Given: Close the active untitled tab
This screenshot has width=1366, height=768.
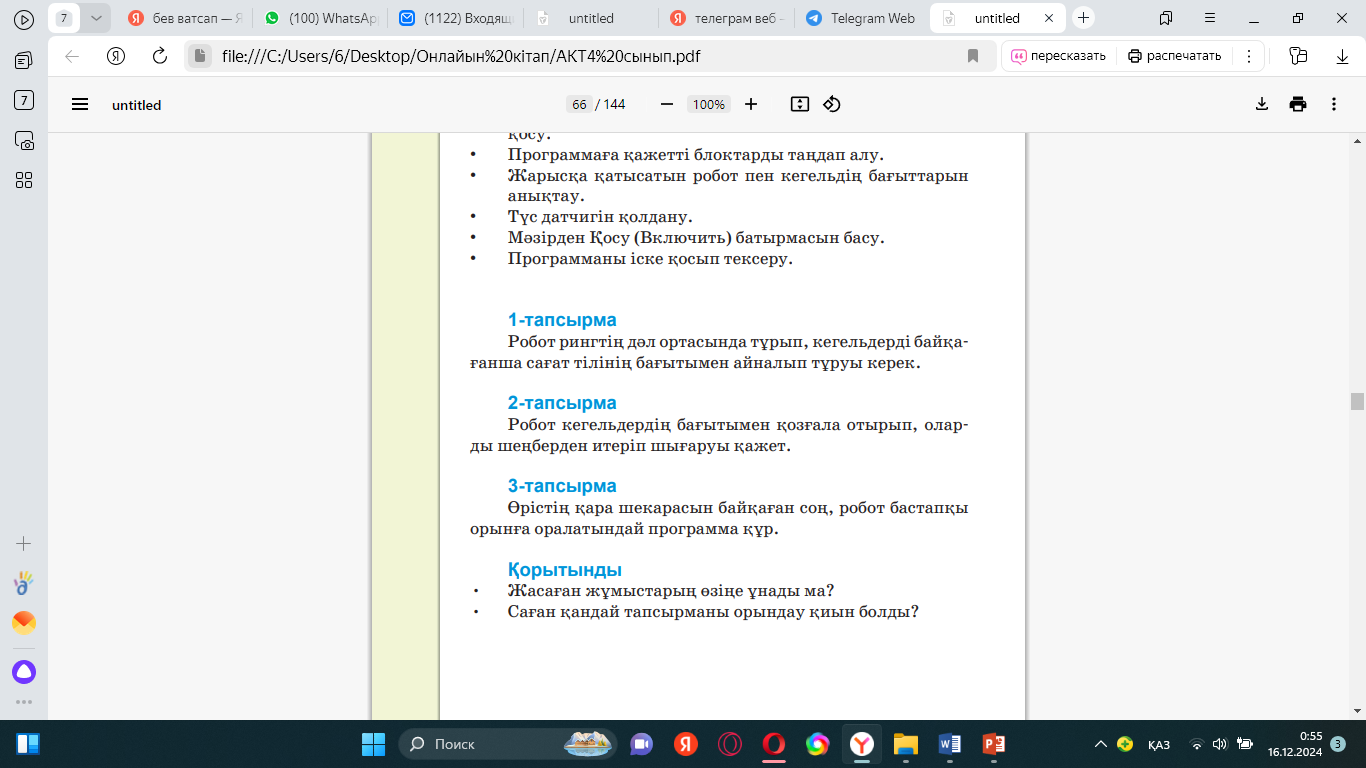Looking at the screenshot, I should [x=1050, y=18].
